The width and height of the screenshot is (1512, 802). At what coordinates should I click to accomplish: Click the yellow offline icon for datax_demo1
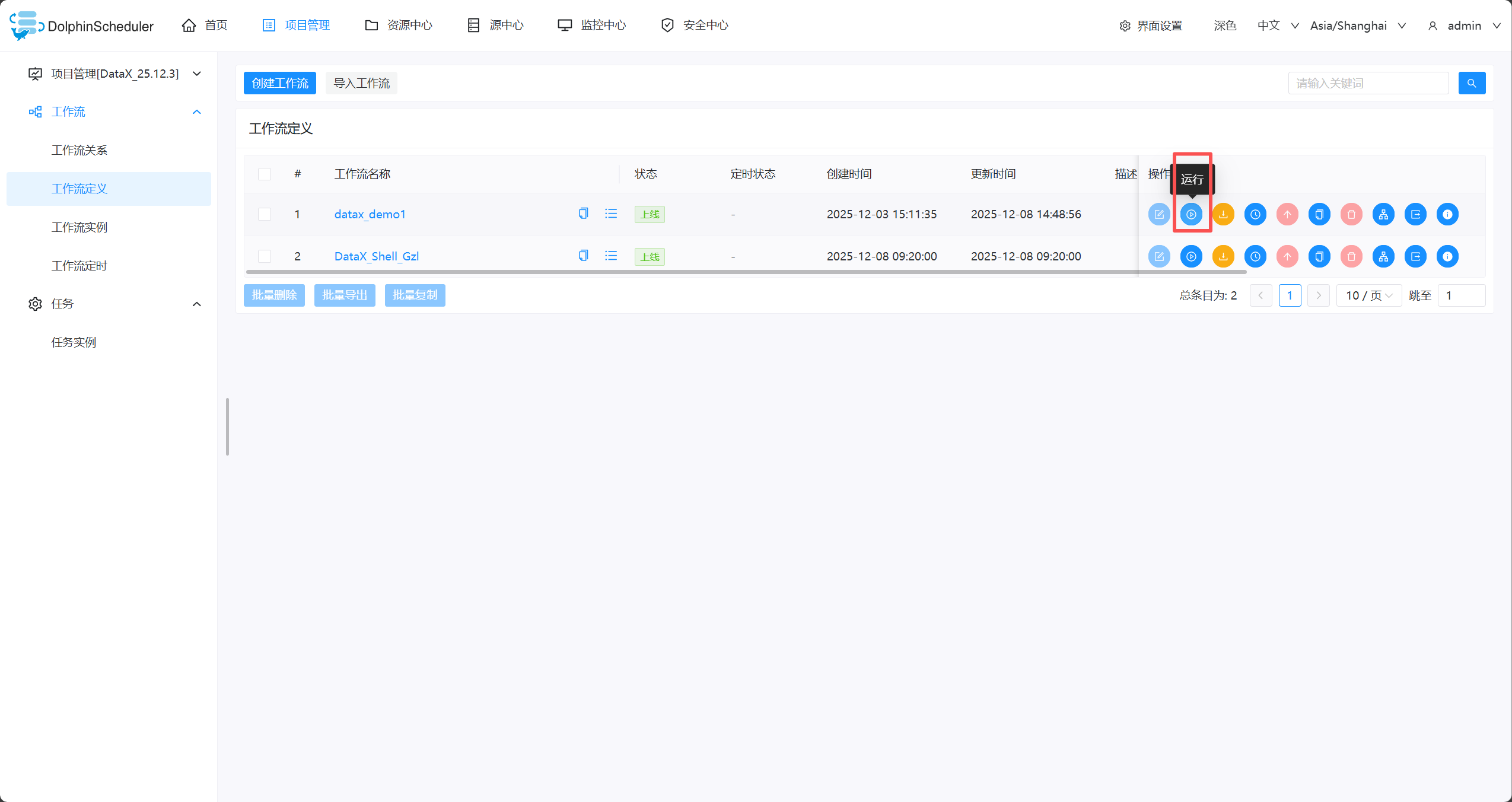(x=1223, y=214)
